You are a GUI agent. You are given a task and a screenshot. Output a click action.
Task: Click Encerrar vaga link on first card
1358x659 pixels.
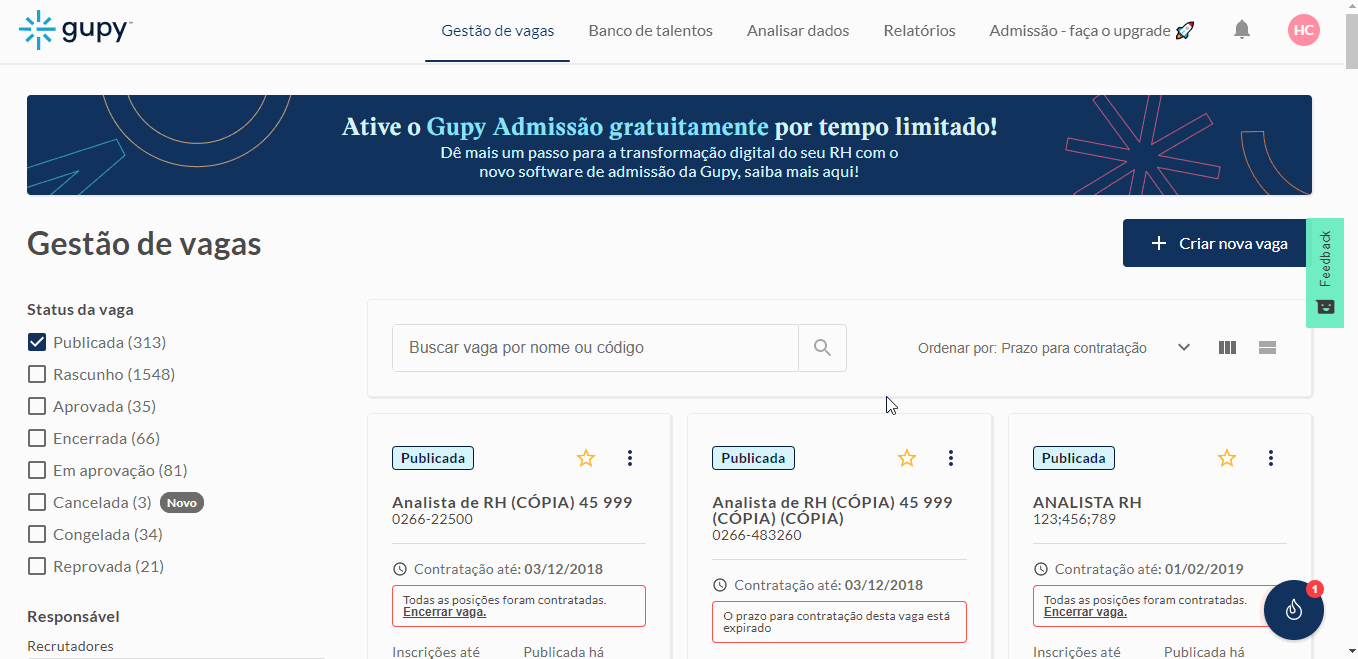click(x=444, y=612)
